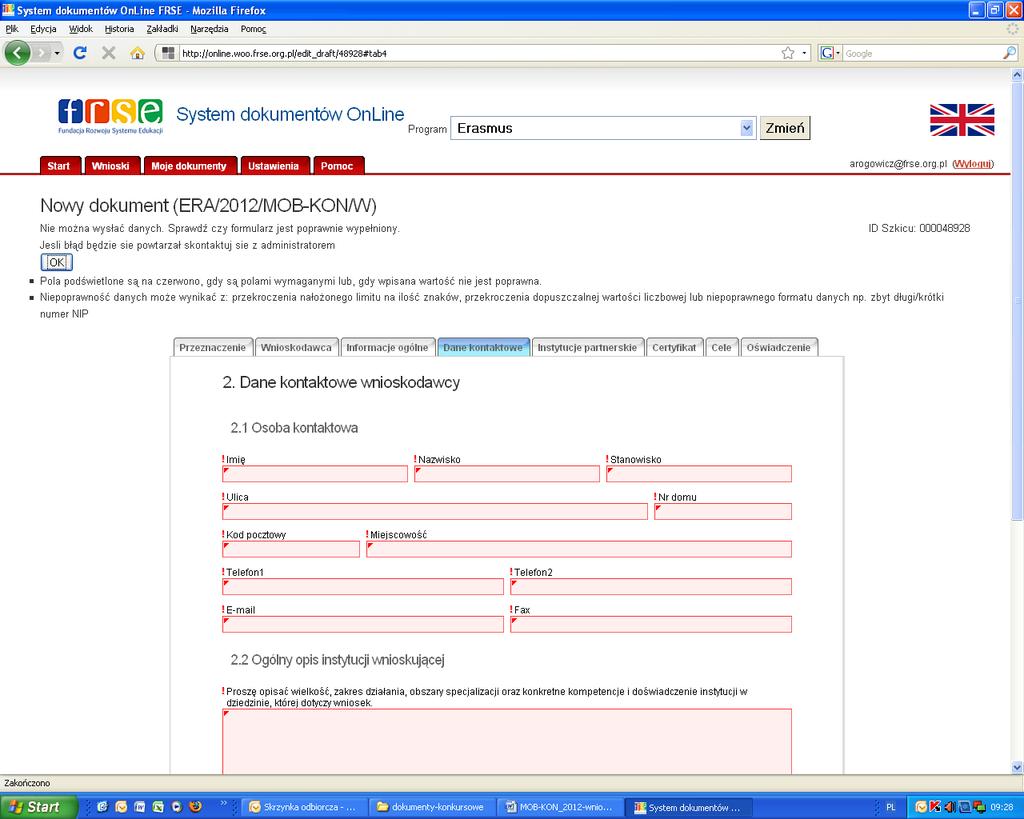The height and width of the screenshot is (819, 1024).
Task: Switch to the MOB-KON_2012 Word document
Action: tap(560, 807)
